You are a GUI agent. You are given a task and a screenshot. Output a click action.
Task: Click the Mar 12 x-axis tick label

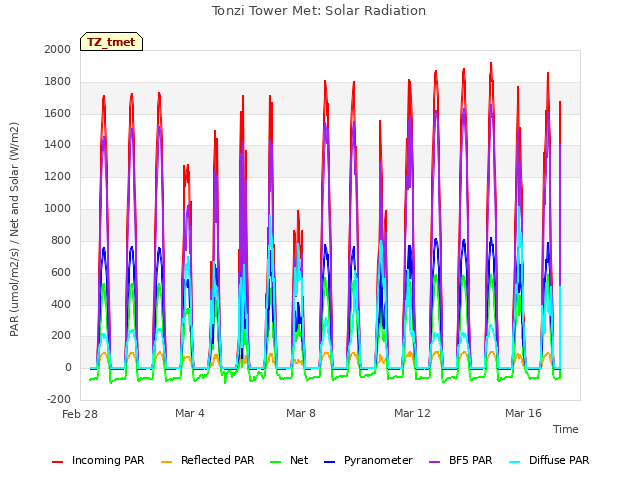(x=412, y=413)
